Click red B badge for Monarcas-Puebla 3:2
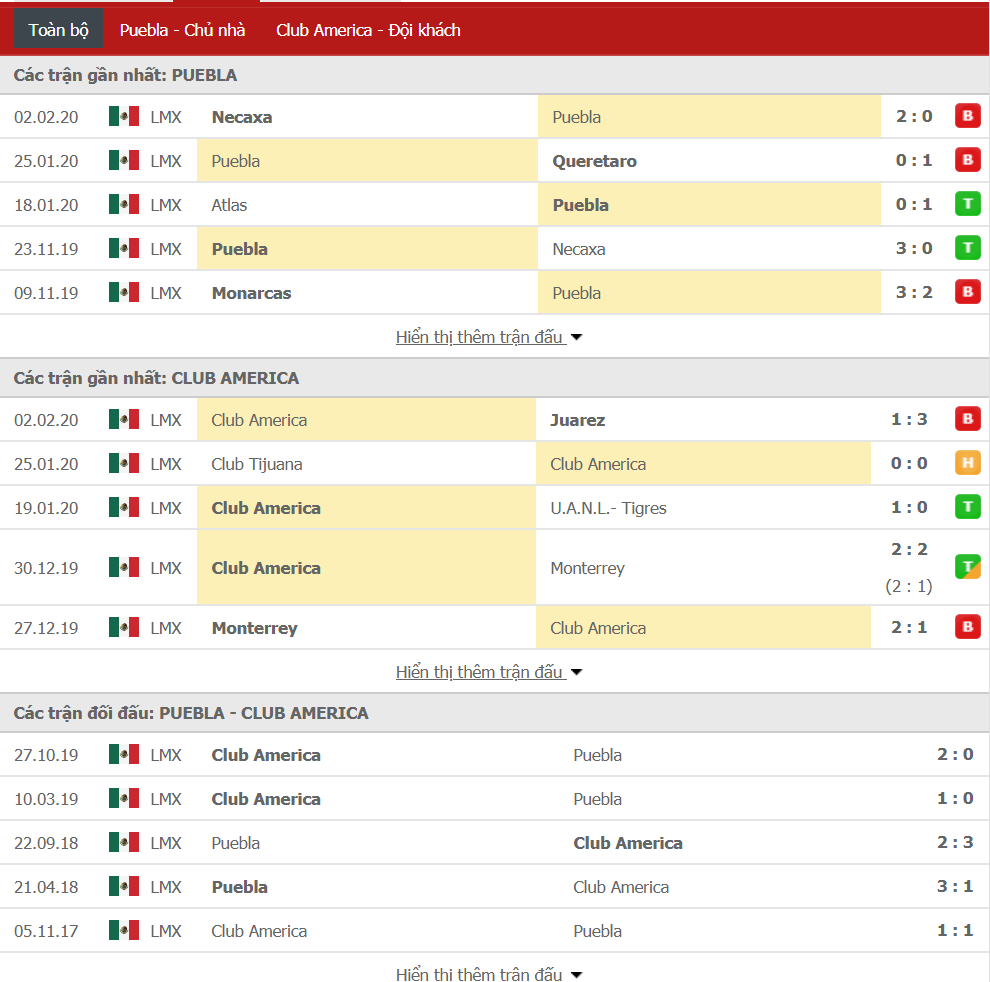 (967, 292)
